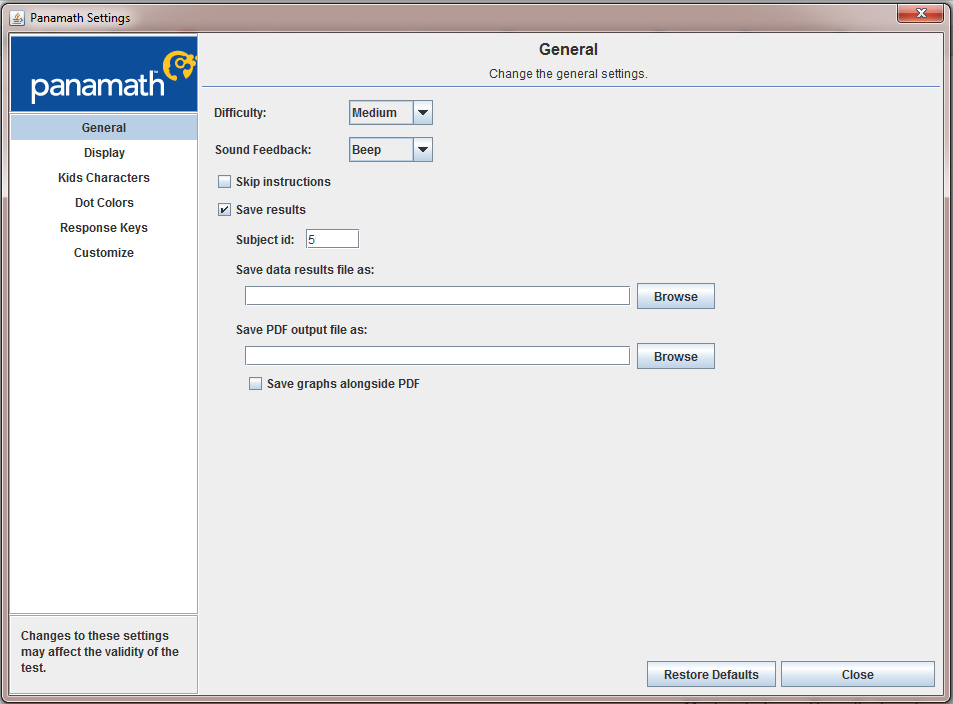Click the Java icon in title bar
The height and width of the screenshot is (704, 953).
tap(17, 18)
